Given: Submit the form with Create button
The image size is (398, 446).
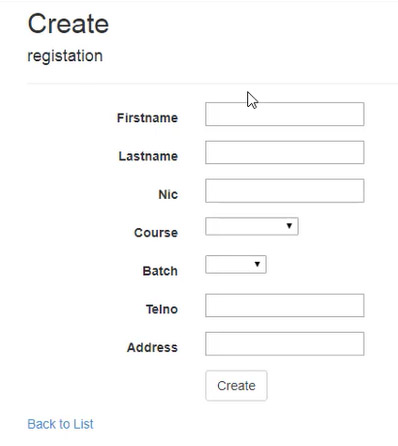Looking at the screenshot, I should point(236,386).
